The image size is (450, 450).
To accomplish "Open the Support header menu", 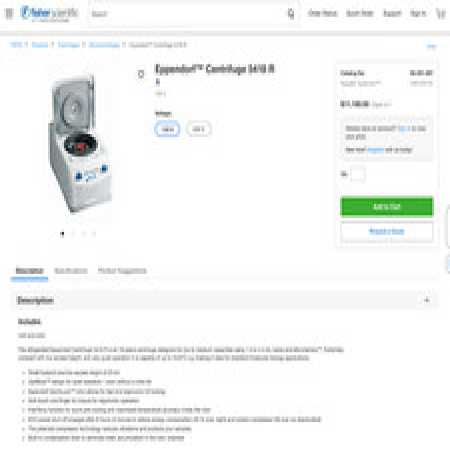I will point(392,13).
